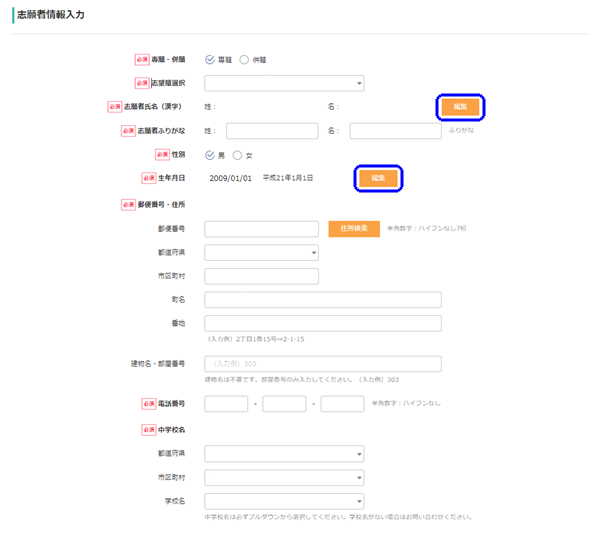Click the 町名 input field
The image size is (600, 544).
[323, 300]
